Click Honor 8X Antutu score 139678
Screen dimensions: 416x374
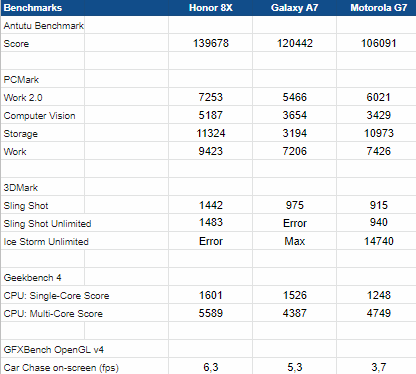pos(211,43)
